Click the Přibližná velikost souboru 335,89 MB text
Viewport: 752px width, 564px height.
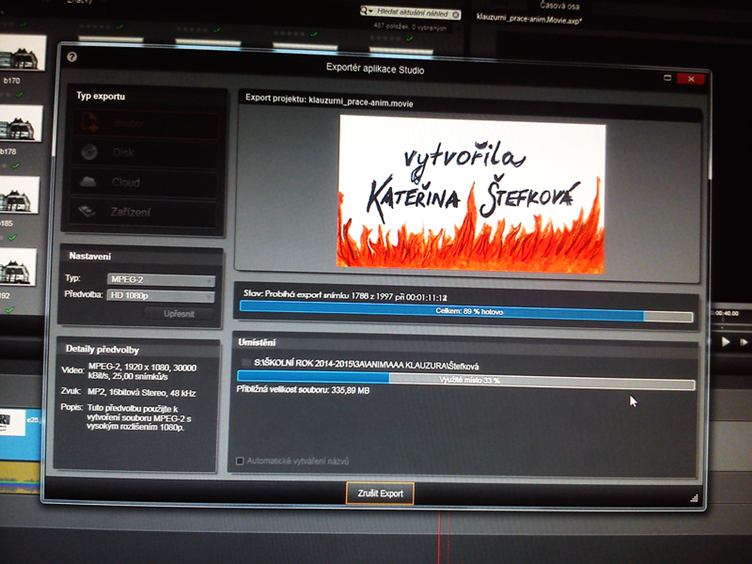pyautogui.click(x=303, y=390)
